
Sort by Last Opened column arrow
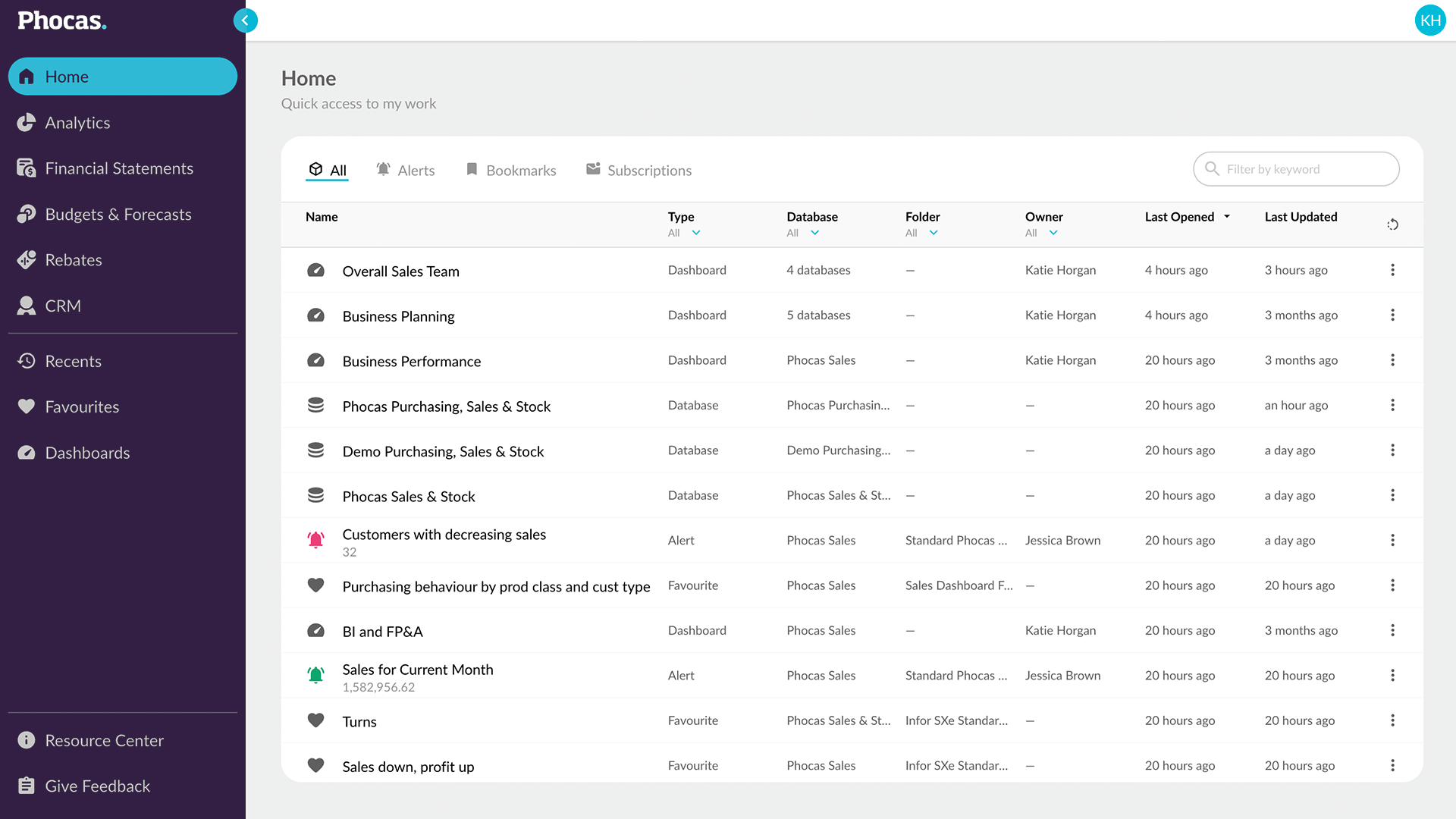[x=1226, y=217]
